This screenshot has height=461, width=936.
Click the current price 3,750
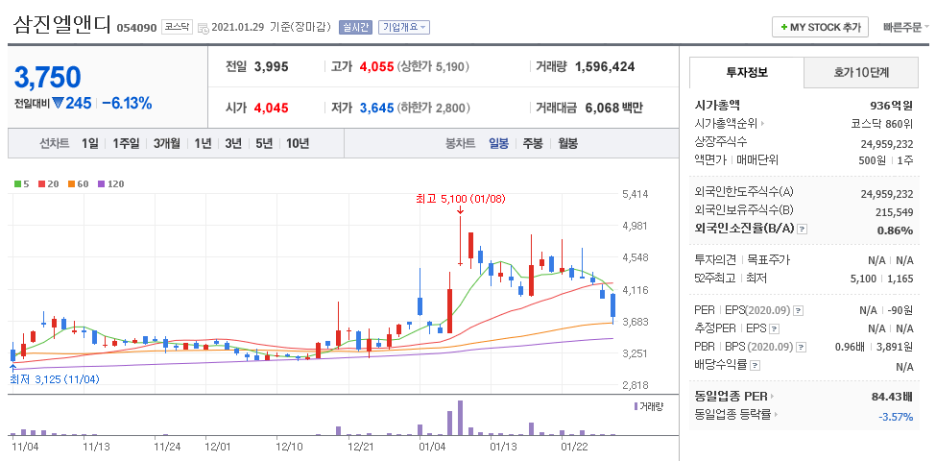(47, 78)
